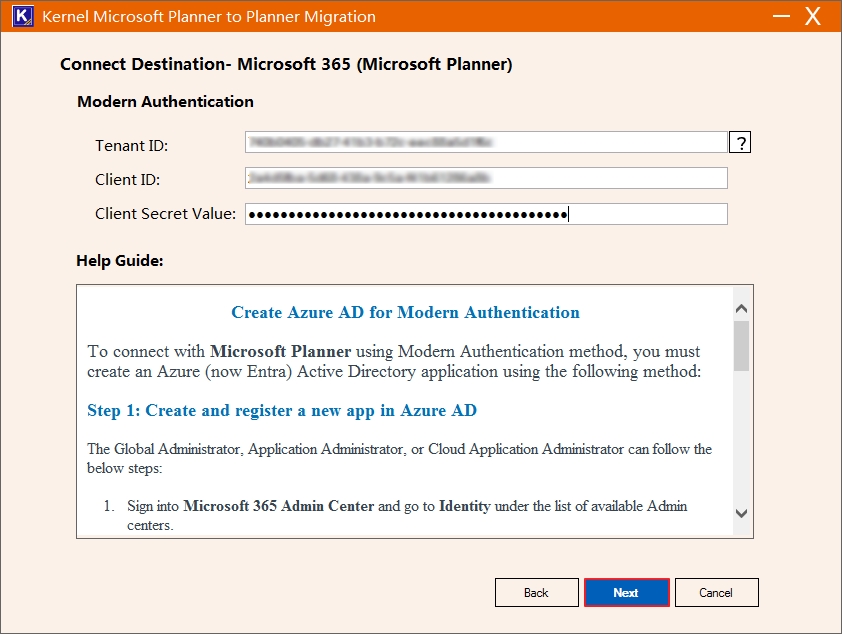Click the 'Tenant ID:' label
The image size is (842, 634).
pos(132,145)
